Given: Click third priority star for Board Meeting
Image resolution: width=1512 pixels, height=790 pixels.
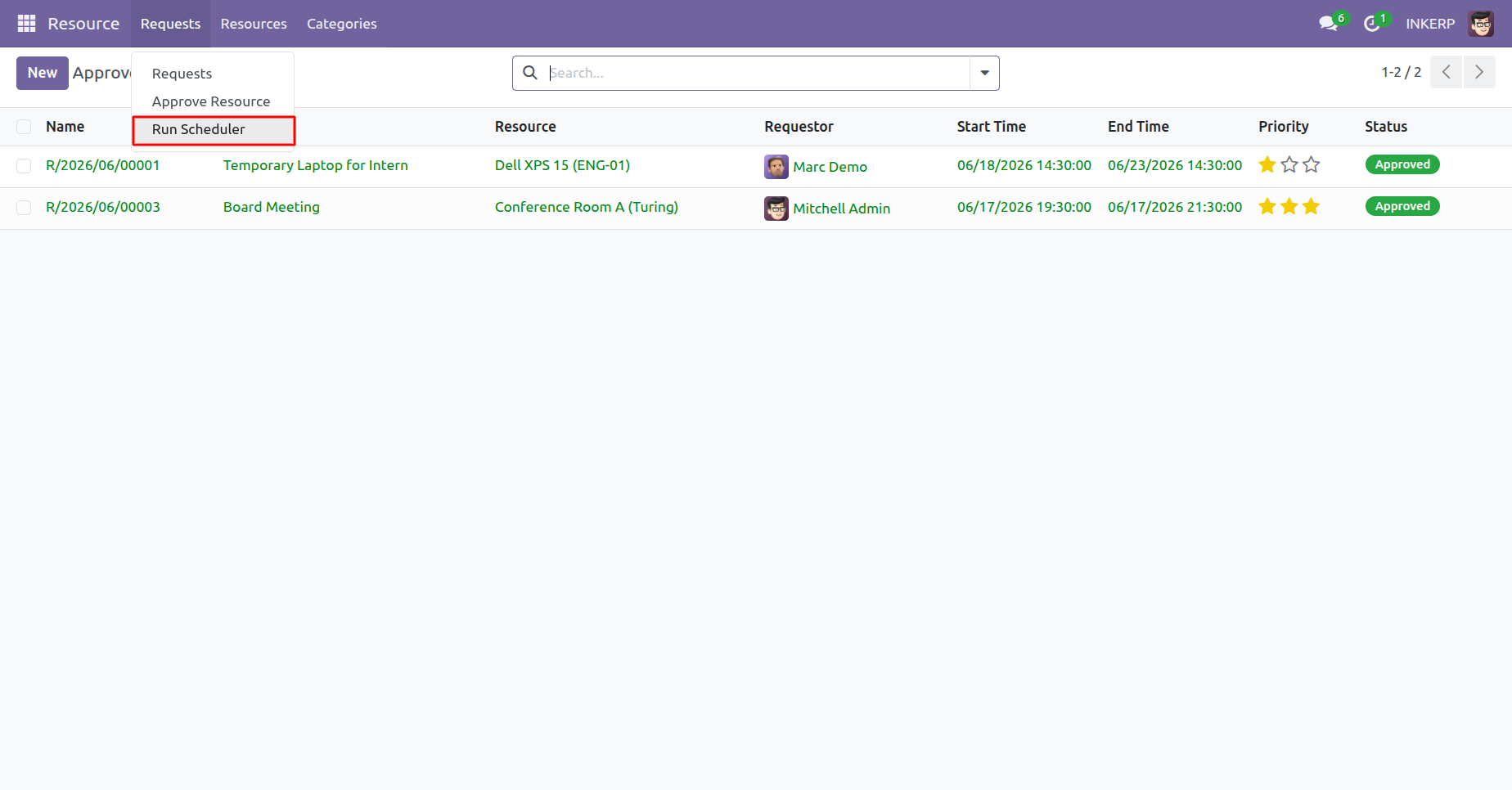Looking at the screenshot, I should pos(1312,207).
